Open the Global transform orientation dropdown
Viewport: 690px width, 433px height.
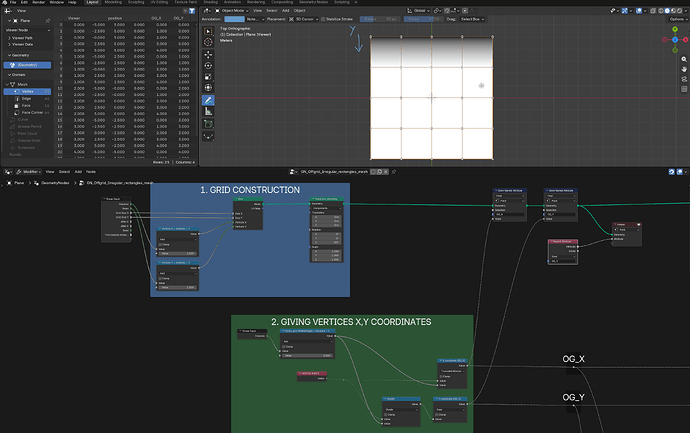(x=418, y=11)
